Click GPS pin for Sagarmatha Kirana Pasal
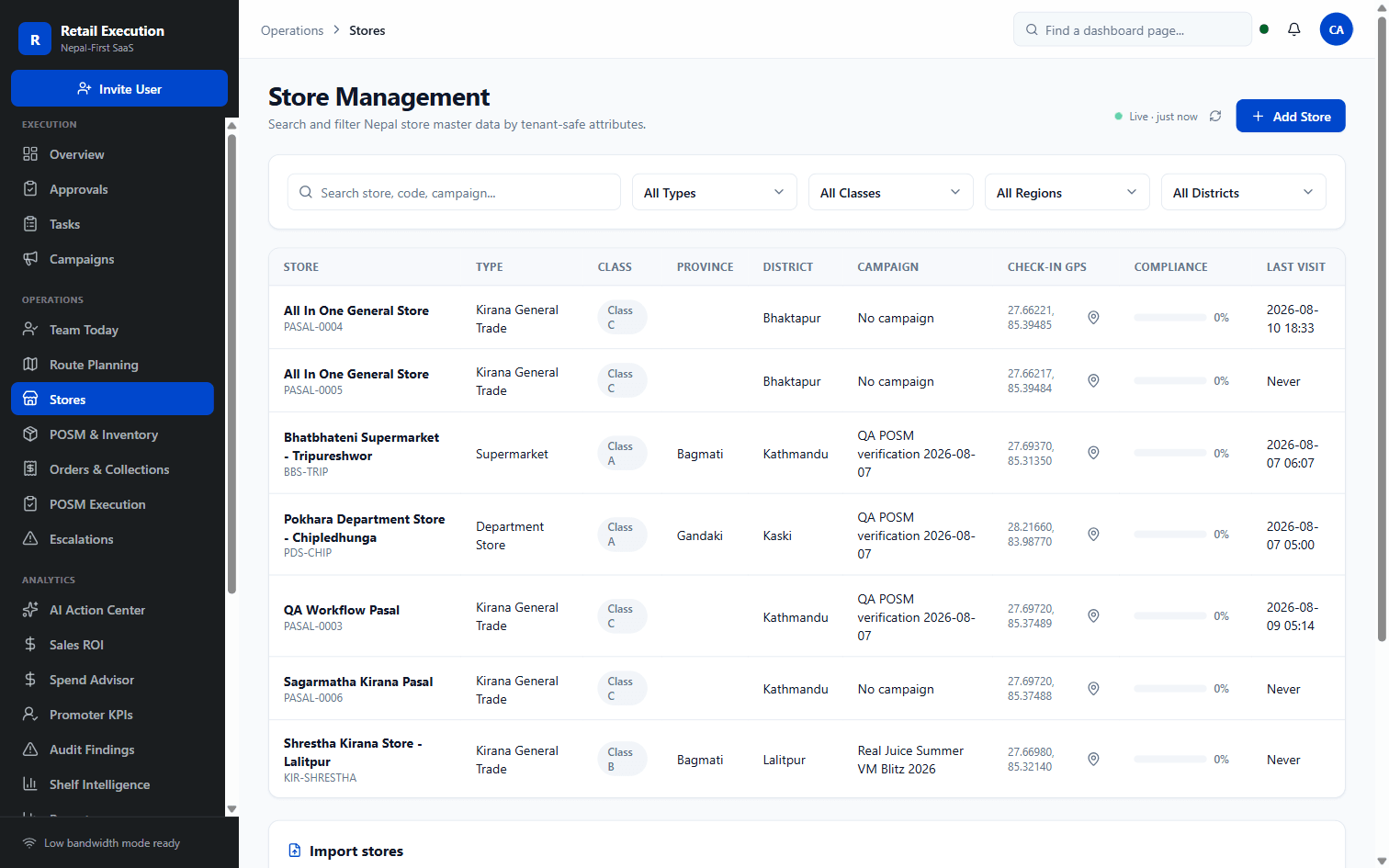1389x868 pixels. point(1093,688)
